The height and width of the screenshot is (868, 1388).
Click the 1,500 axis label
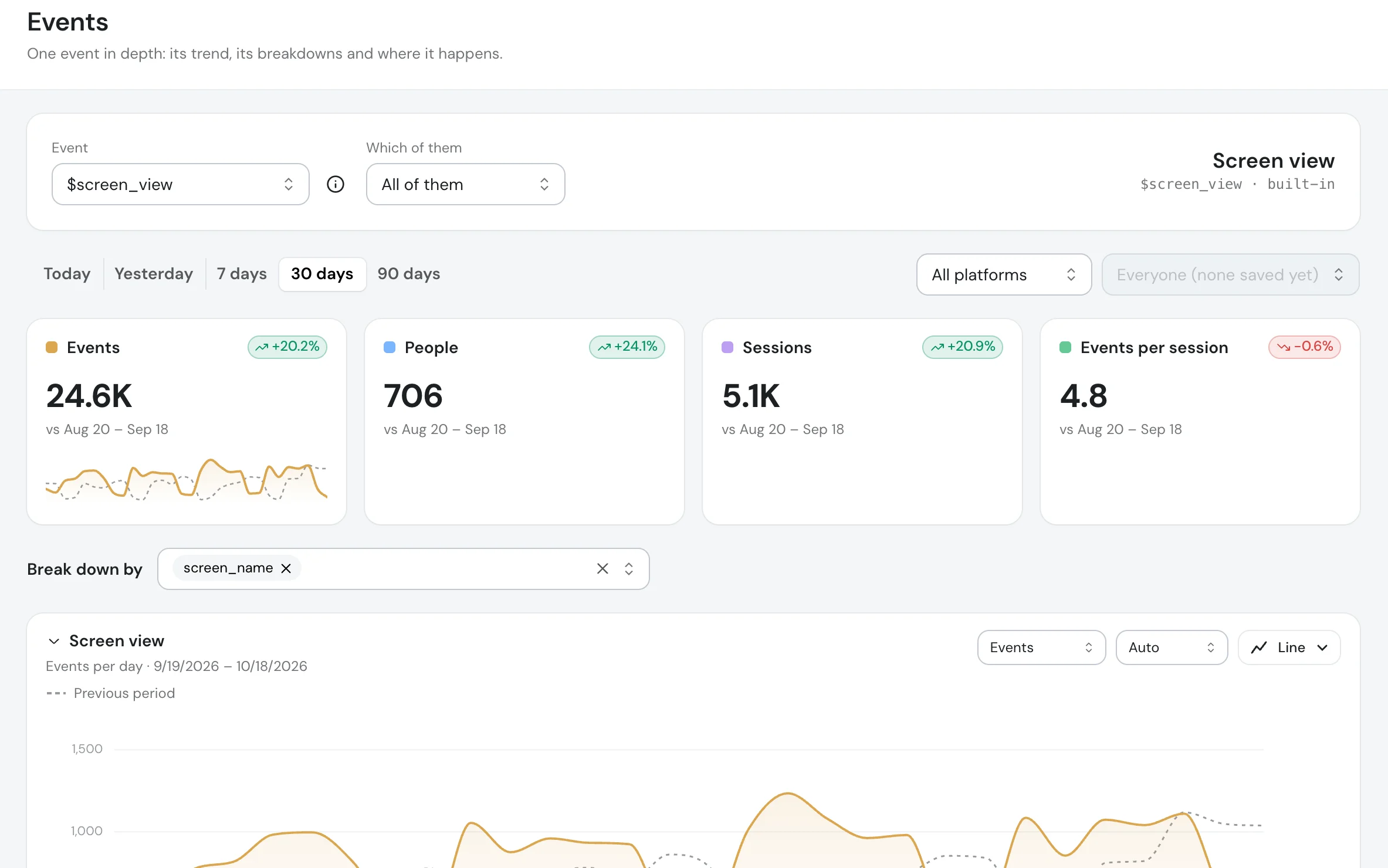click(87, 749)
